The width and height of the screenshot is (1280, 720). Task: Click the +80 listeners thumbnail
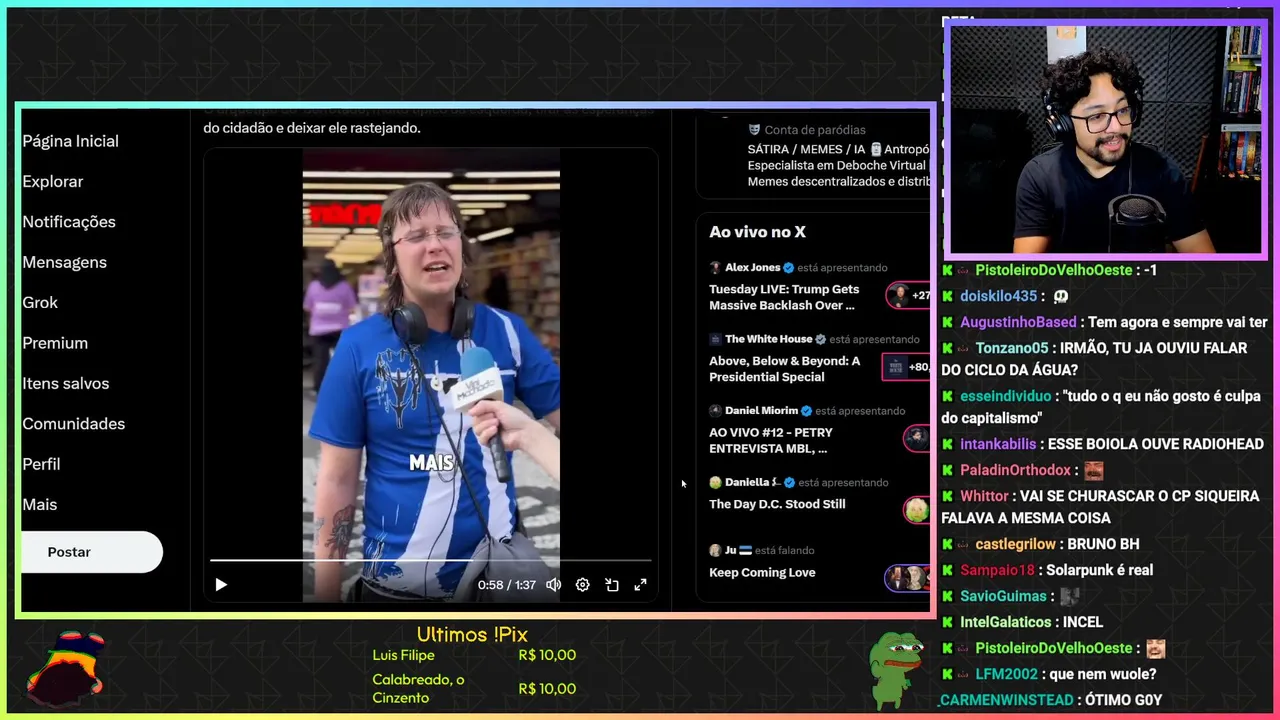pos(906,367)
